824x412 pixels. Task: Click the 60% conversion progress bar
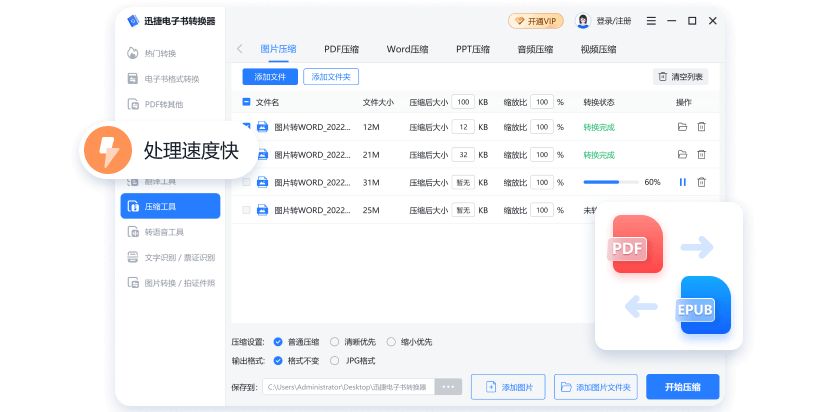point(610,182)
